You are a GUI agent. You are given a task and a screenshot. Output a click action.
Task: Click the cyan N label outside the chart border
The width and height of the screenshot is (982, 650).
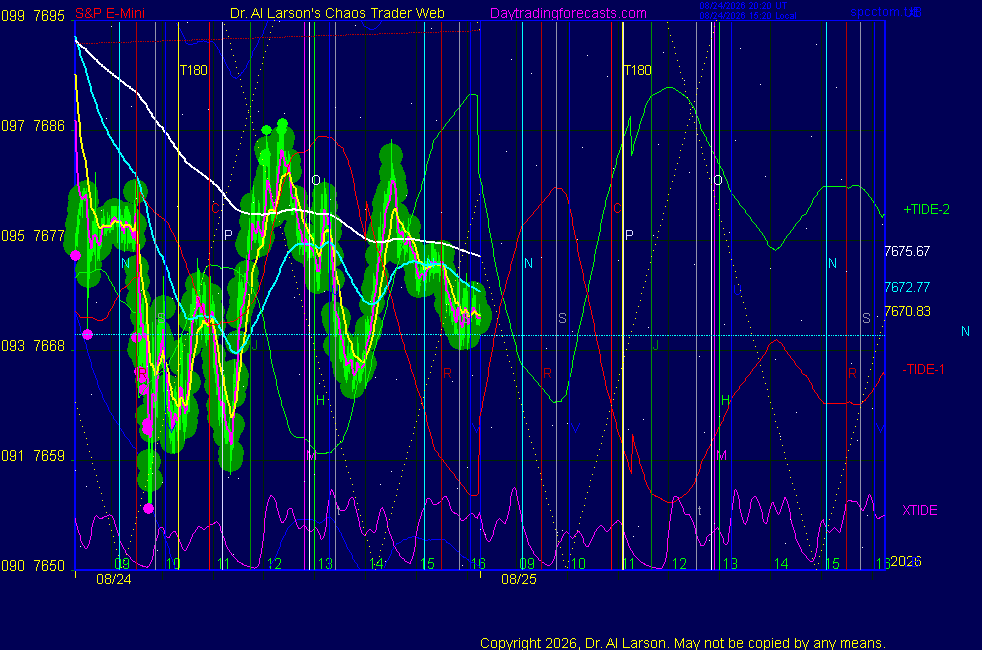point(965,331)
